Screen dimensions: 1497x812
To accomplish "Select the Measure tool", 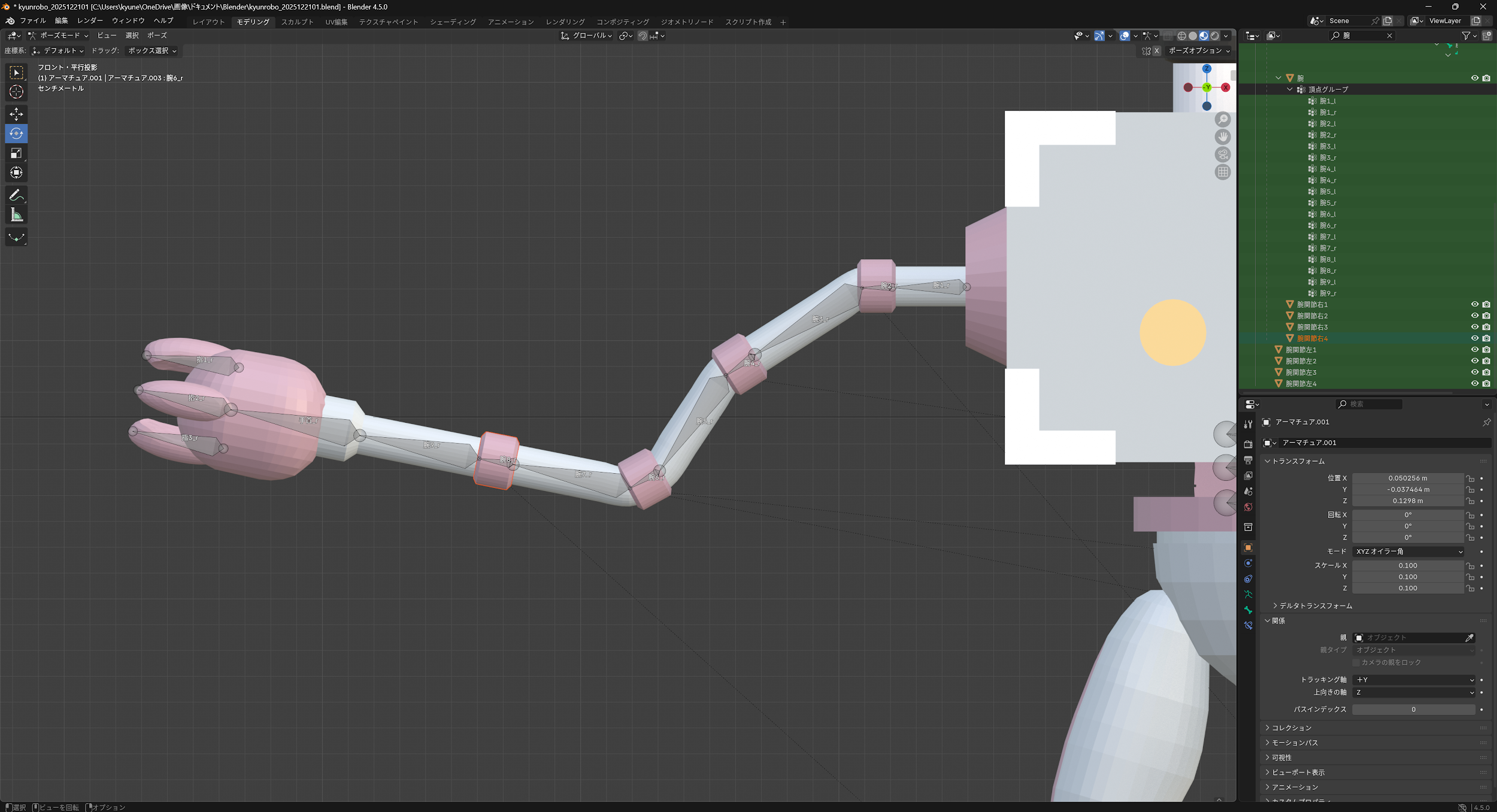I will click(16, 215).
